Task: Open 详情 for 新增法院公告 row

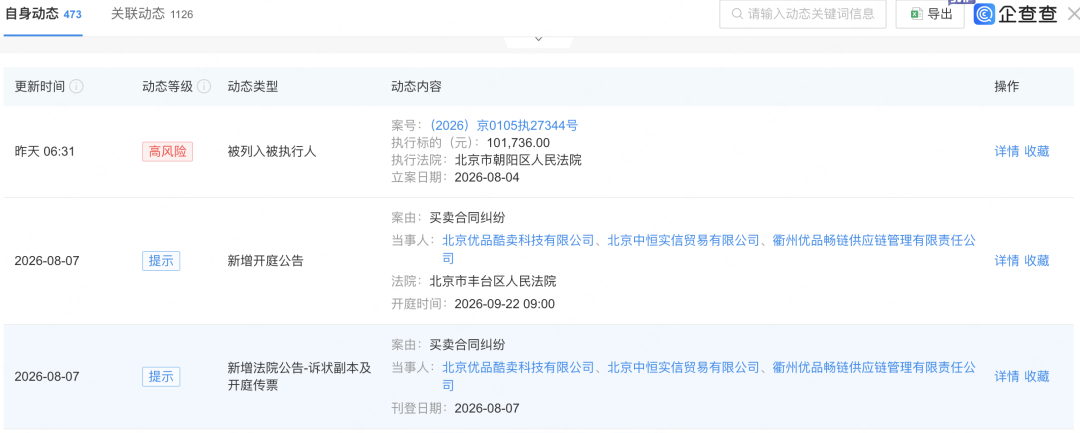Action: pyautogui.click(x=1007, y=376)
